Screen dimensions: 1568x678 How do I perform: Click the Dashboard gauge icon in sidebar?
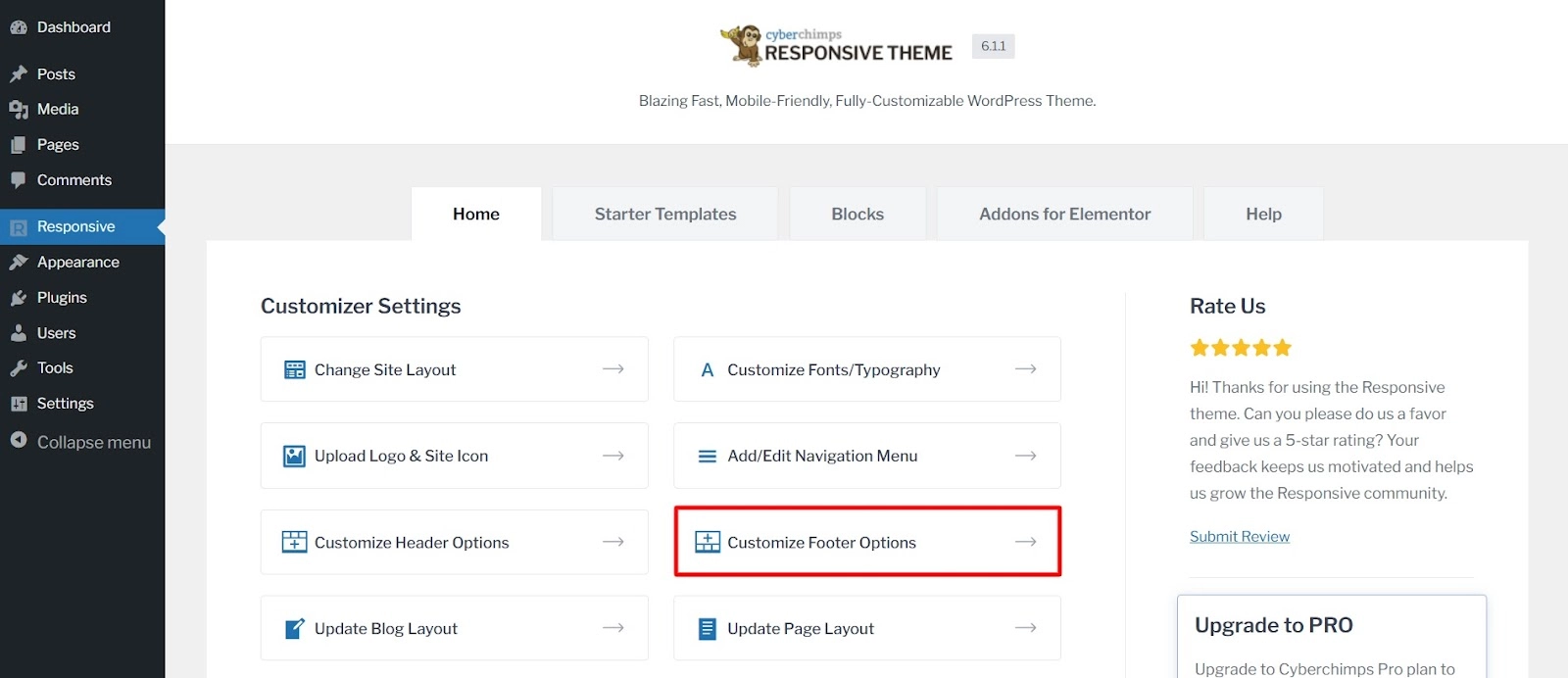[18, 27]
